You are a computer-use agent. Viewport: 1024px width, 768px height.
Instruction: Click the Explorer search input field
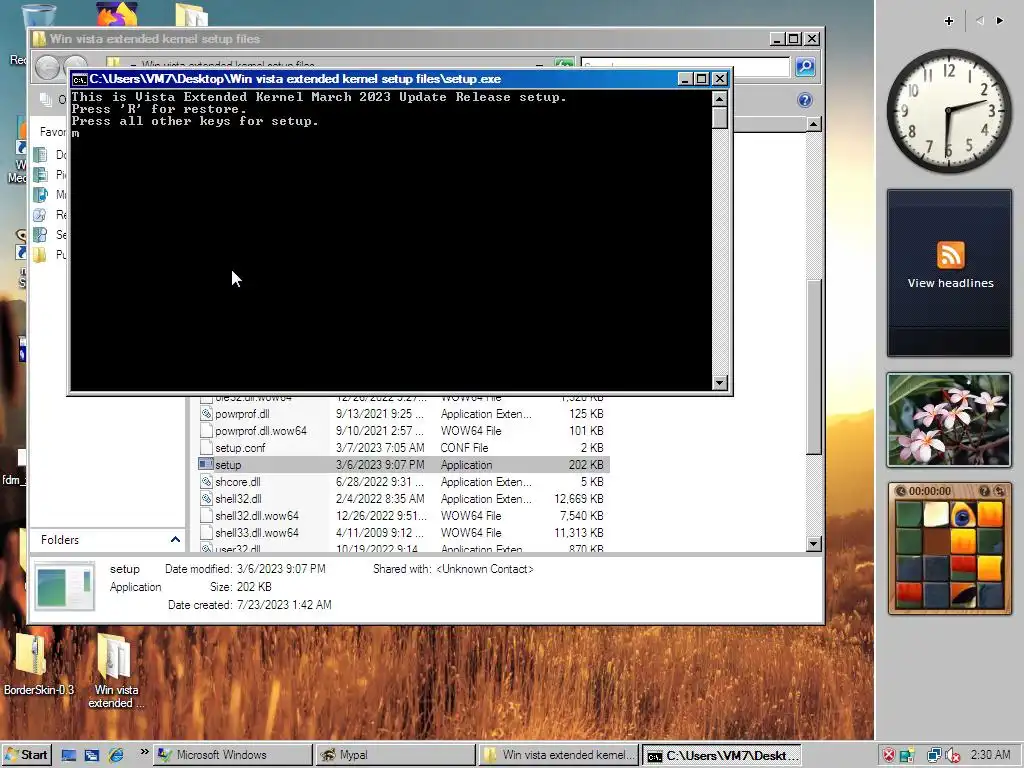point(684,67)
